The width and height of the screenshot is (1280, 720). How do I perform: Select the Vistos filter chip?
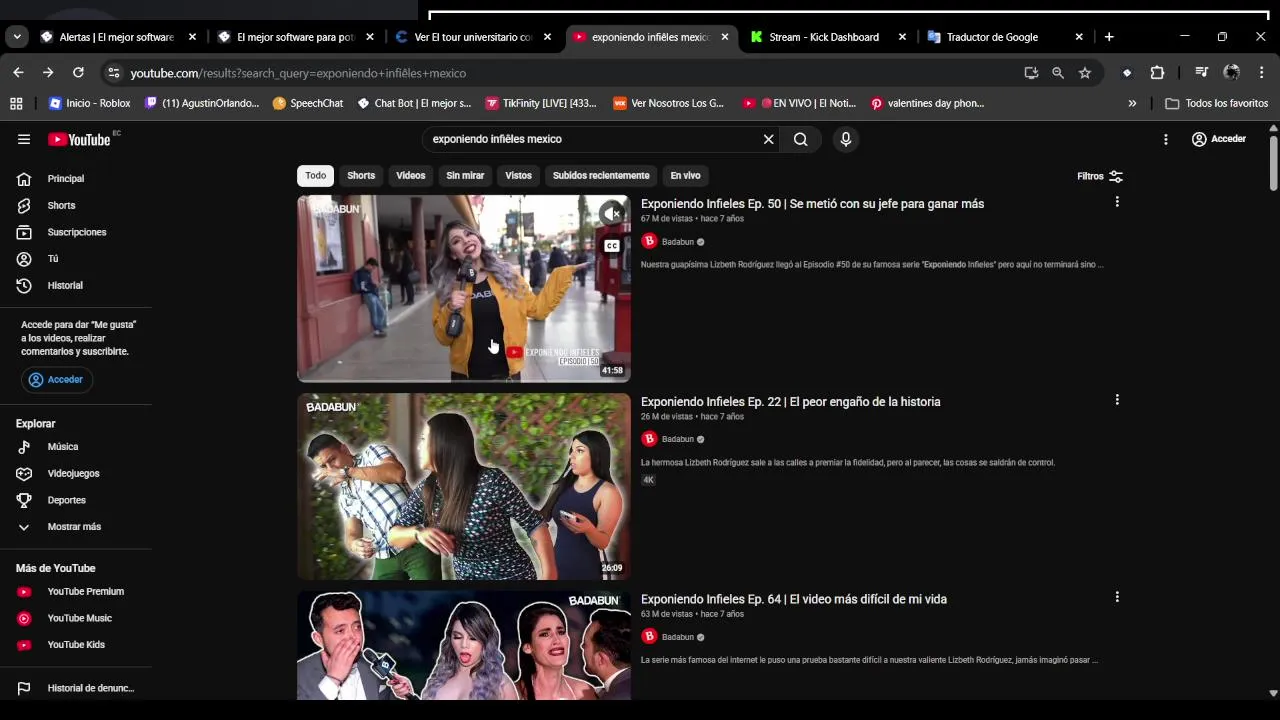(x=519, y=176)
